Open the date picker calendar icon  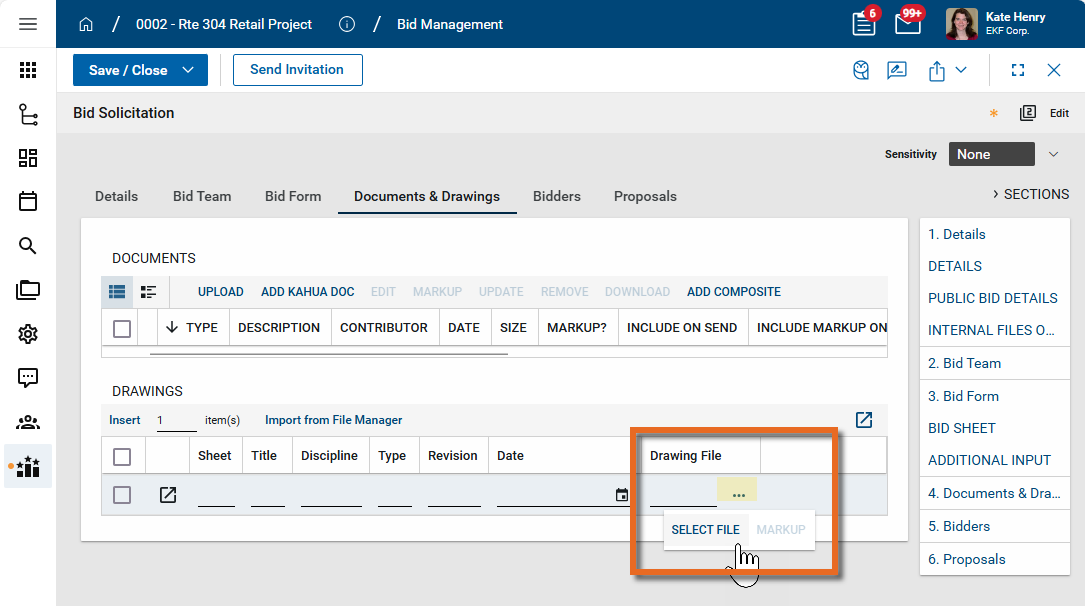(x=622, y=495)
